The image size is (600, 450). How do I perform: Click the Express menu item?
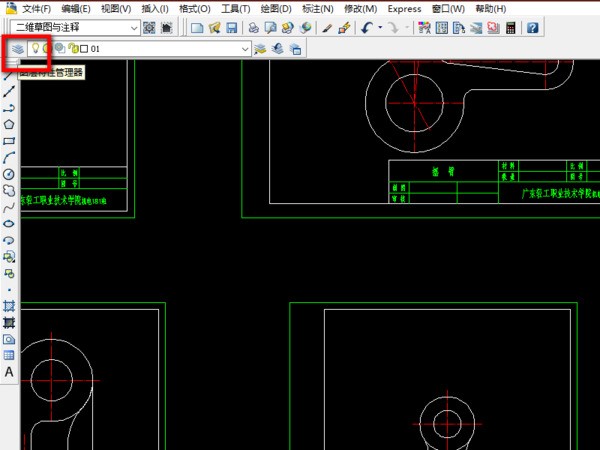click(404, 8)
